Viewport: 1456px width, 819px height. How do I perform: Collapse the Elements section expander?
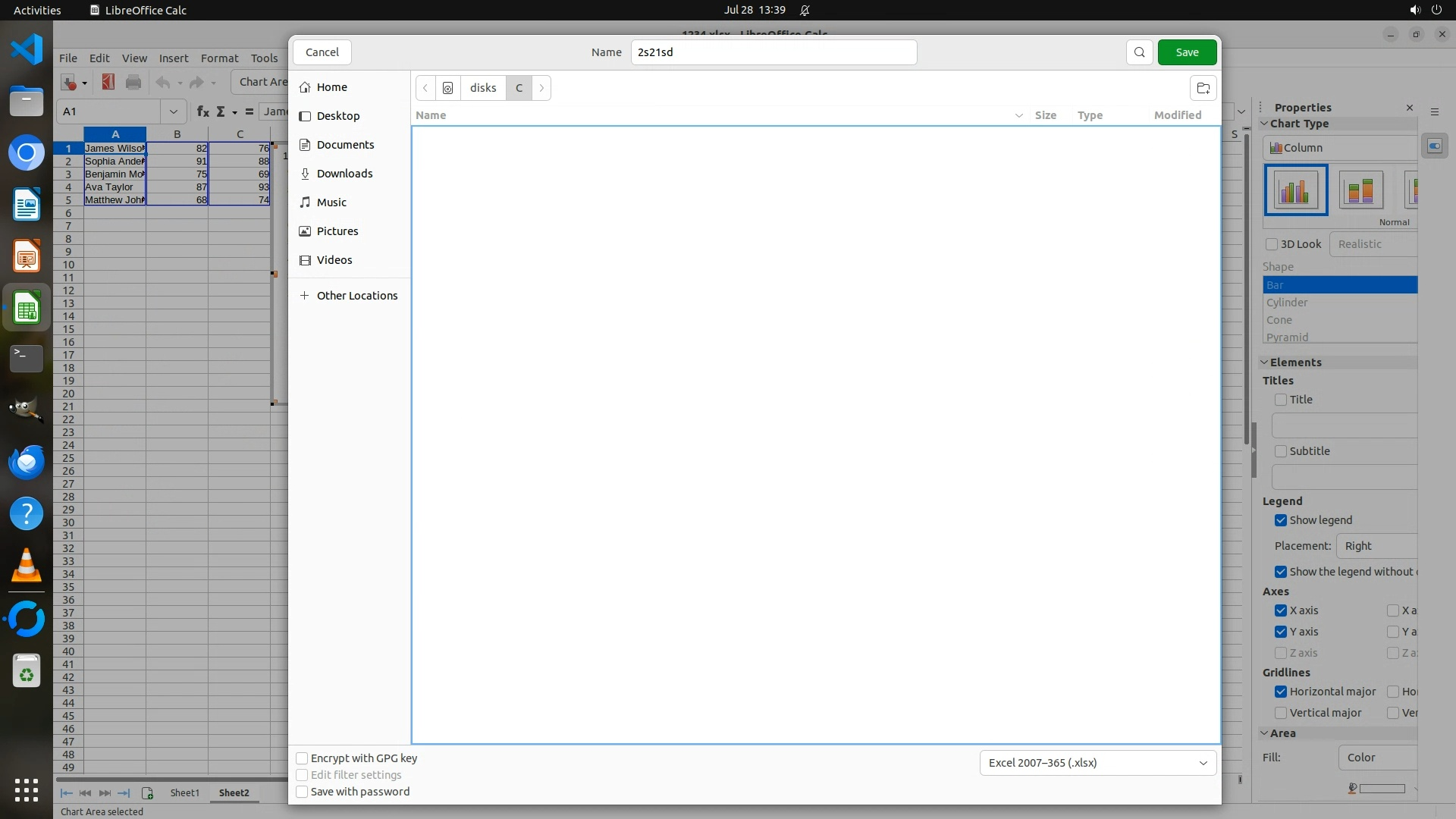[1265, 362]
